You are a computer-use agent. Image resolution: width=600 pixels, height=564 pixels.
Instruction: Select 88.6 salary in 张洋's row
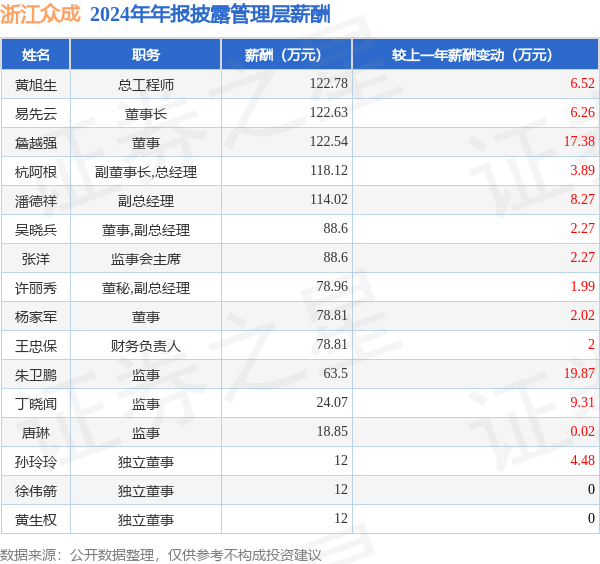tap(336, 258)
